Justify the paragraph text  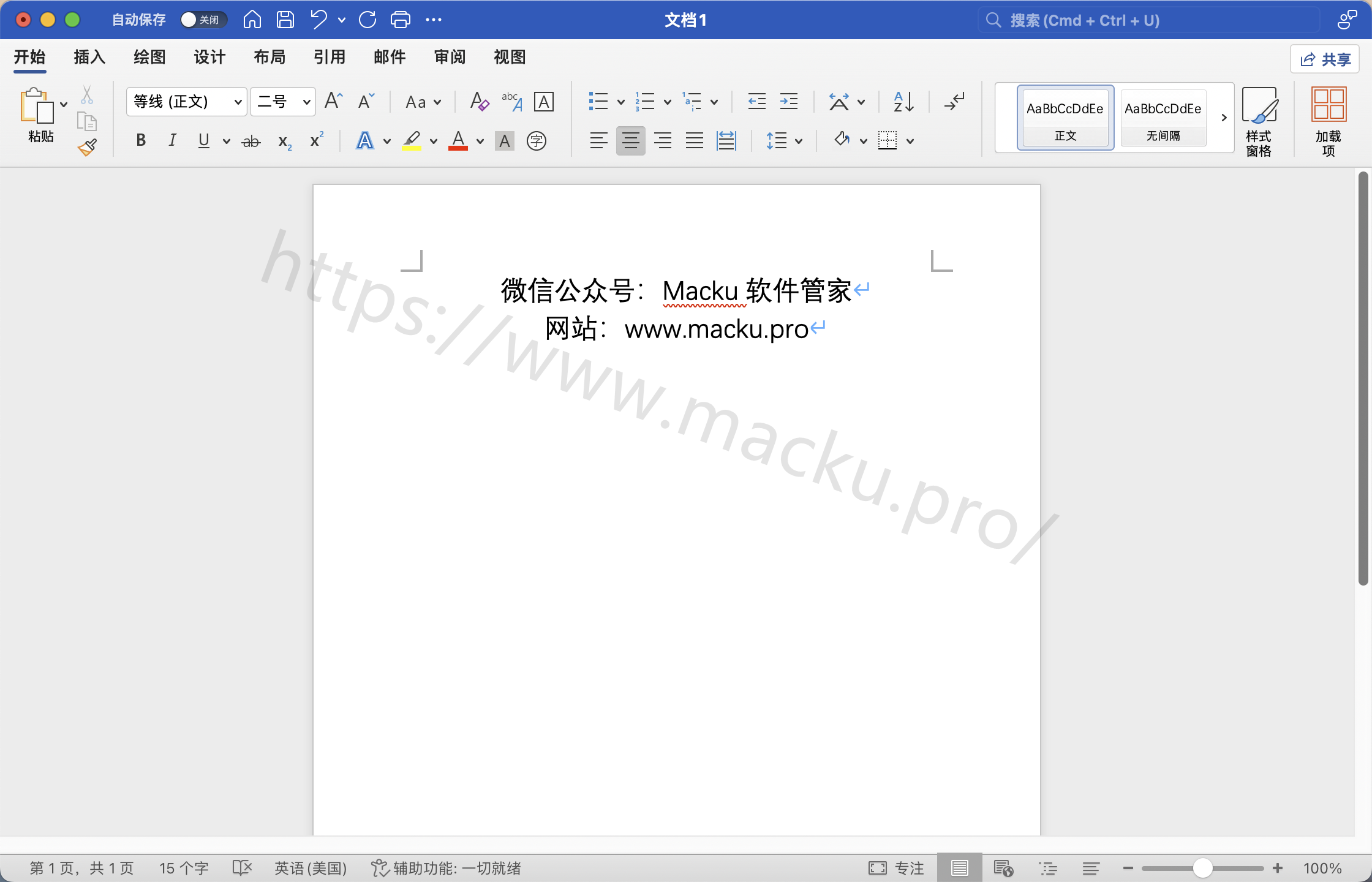[x=694, y=141]
